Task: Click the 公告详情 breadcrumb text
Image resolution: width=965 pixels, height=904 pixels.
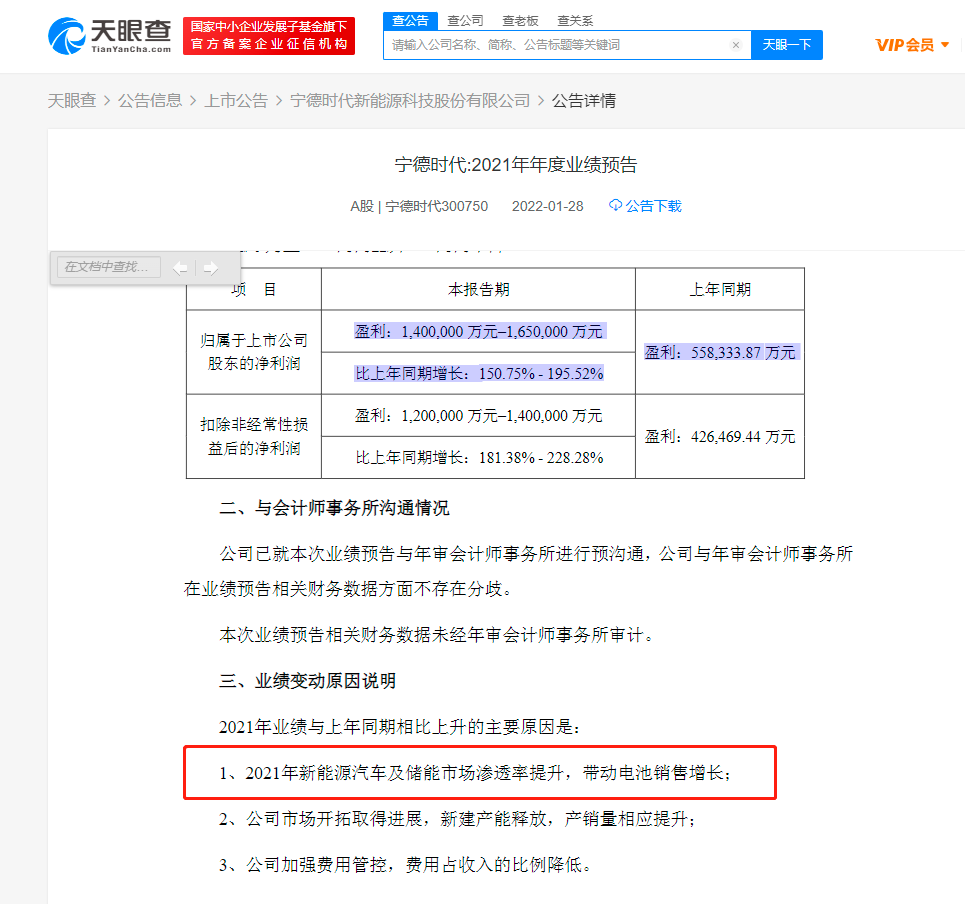Action: (x=584, y=100)
